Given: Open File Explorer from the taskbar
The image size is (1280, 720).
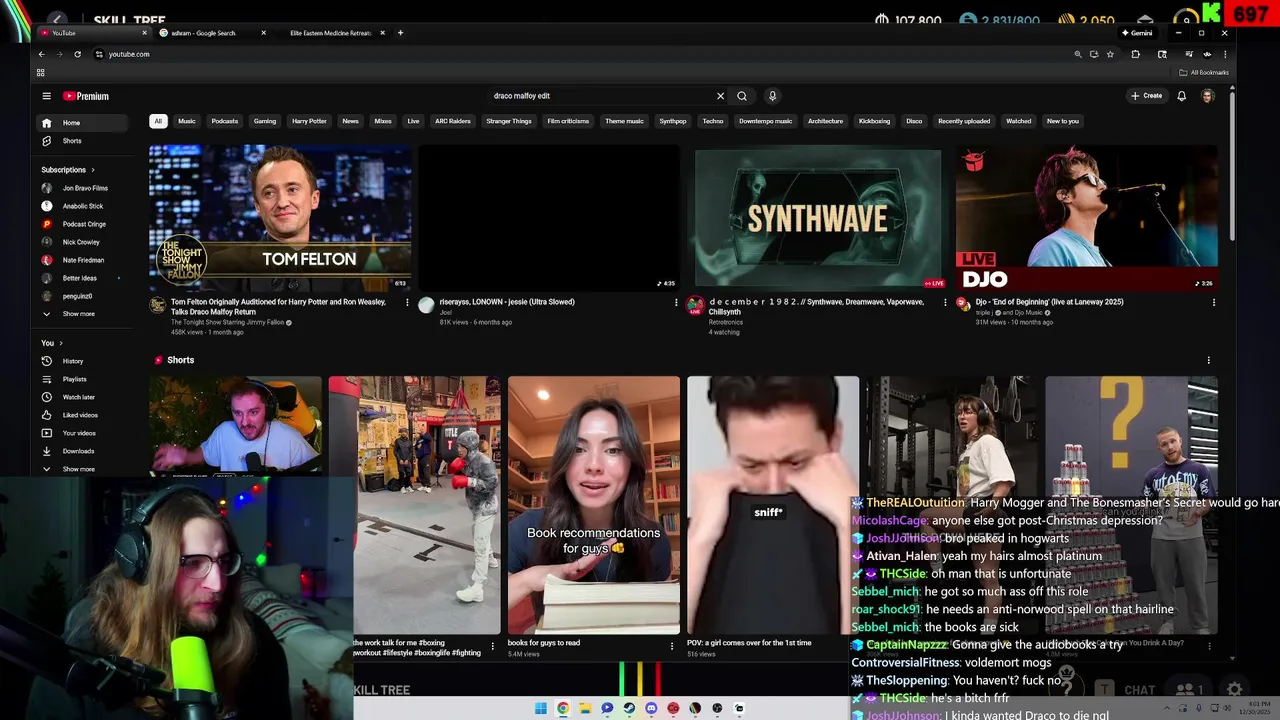Looking at the screenshot, I should [x=585, y=708].
